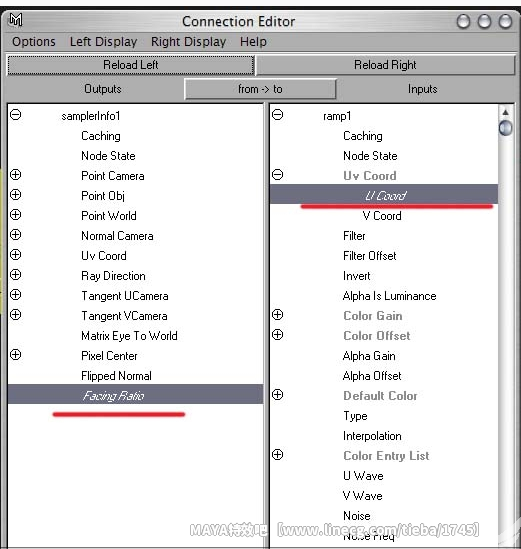
Task: Select samplerInfo1 Node State attribute
Action: coord(108,156)
